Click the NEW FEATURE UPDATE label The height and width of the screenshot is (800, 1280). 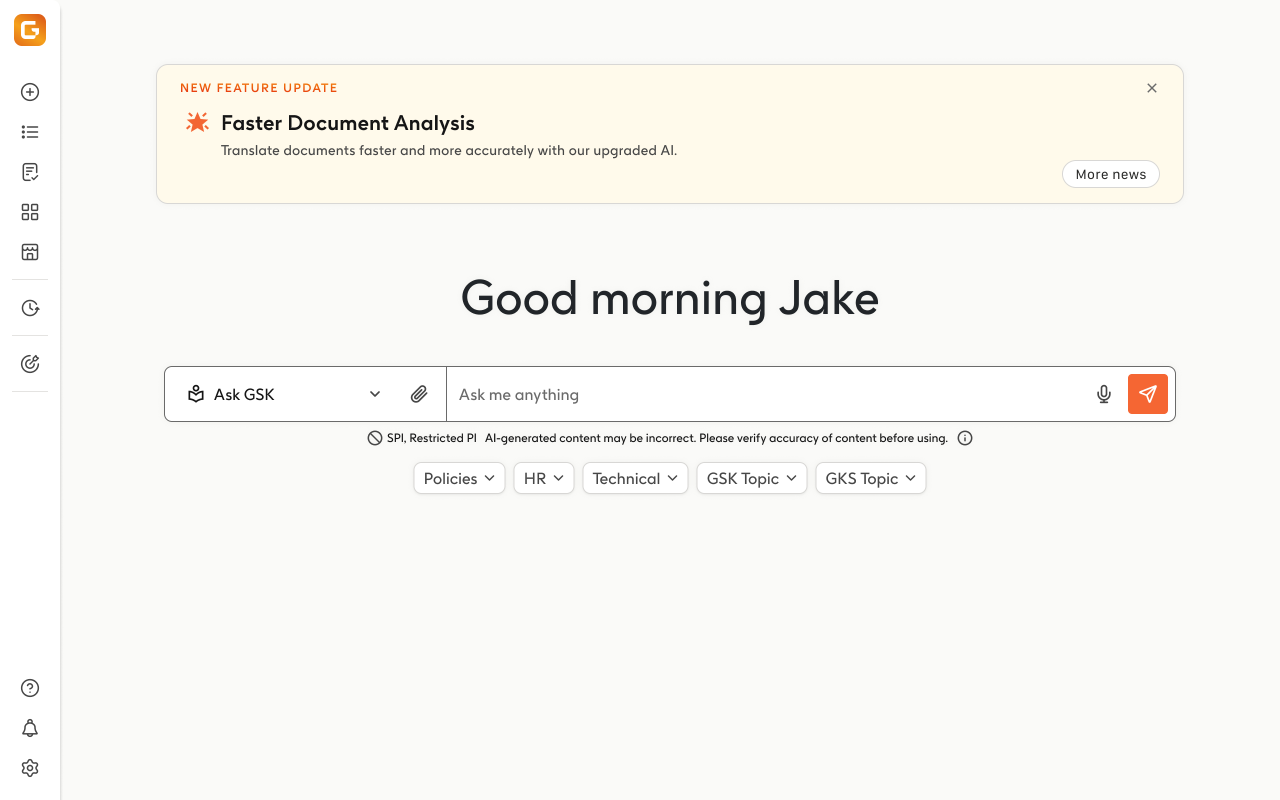[x=259, y=88]
